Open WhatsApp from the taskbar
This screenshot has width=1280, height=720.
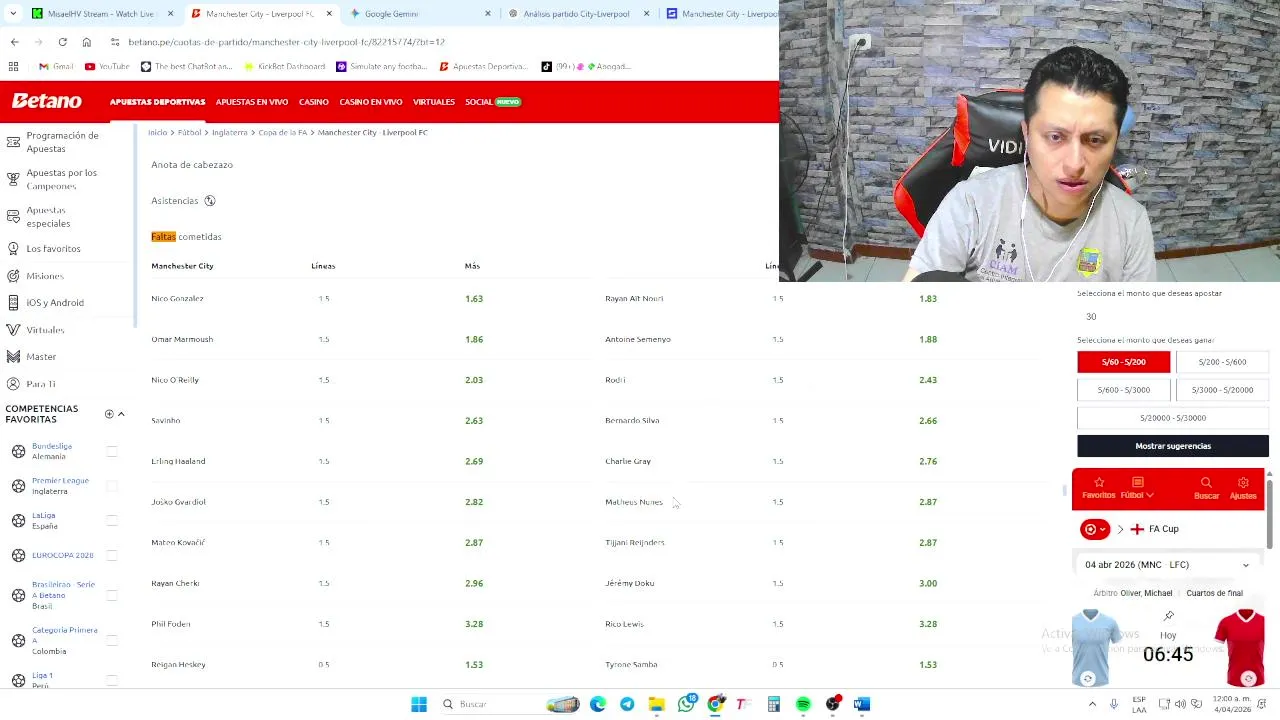[686, 704]
